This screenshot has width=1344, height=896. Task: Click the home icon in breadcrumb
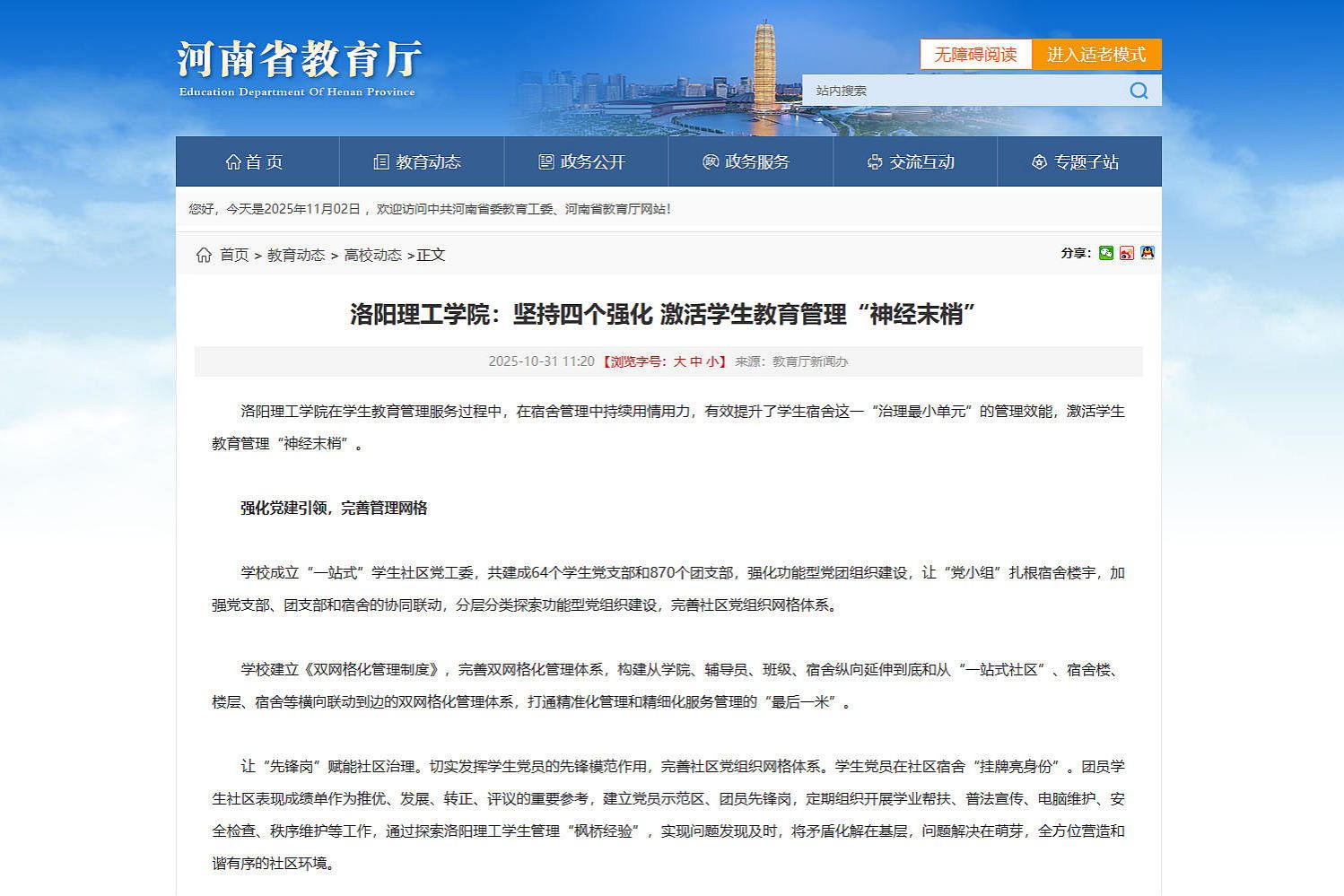click(x=204, y=255)
